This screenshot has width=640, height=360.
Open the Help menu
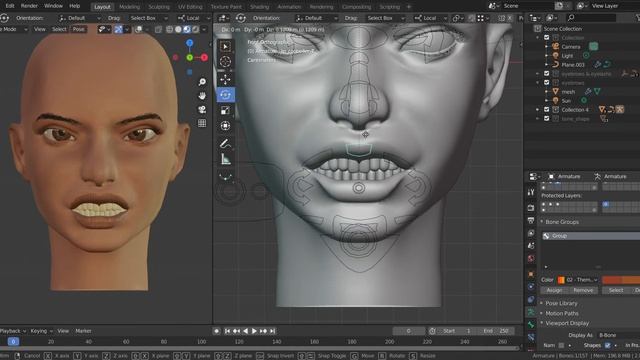(74, 6)
